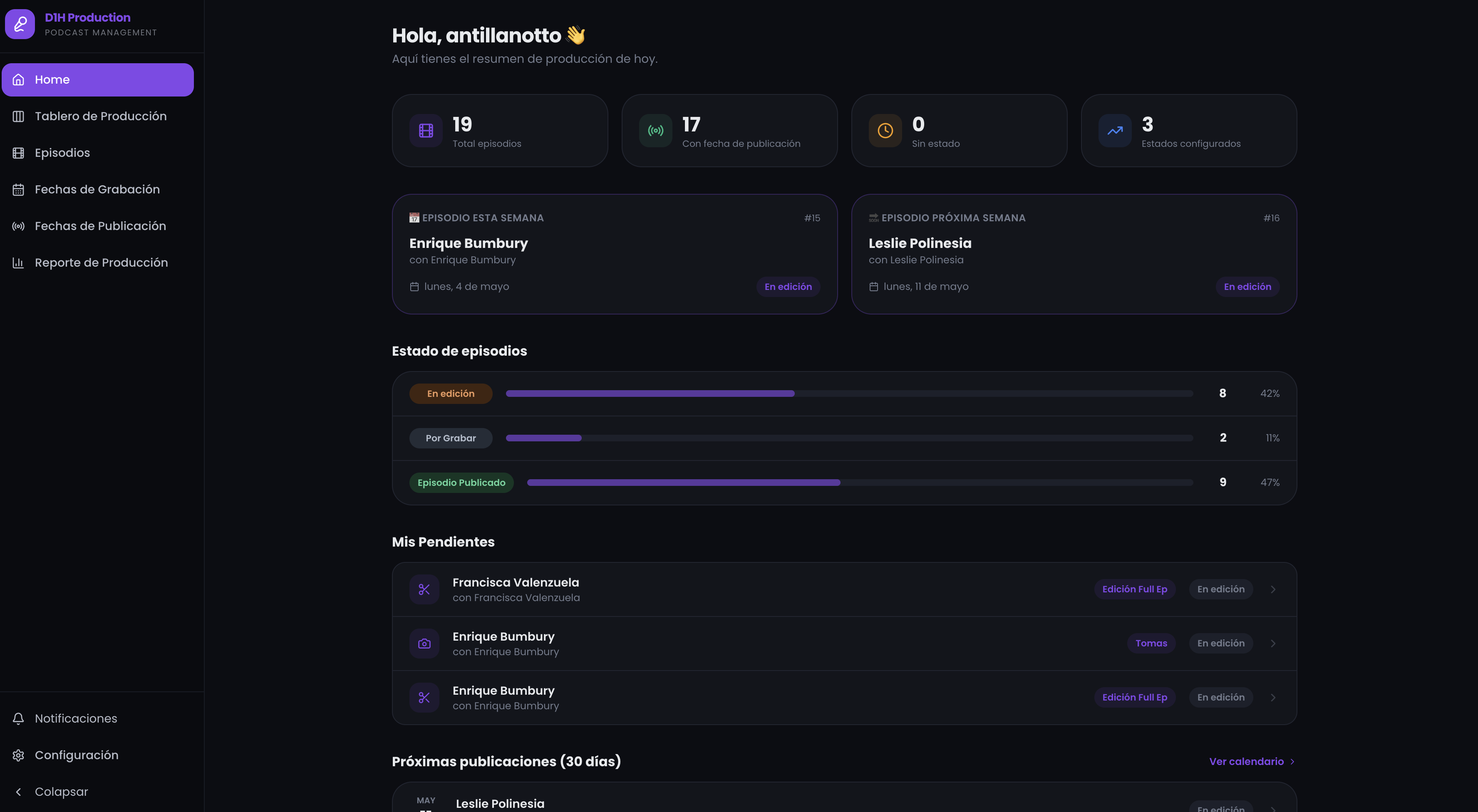
Task: Navigate to Fechas de Grabación
Action: tap(97, 190)
